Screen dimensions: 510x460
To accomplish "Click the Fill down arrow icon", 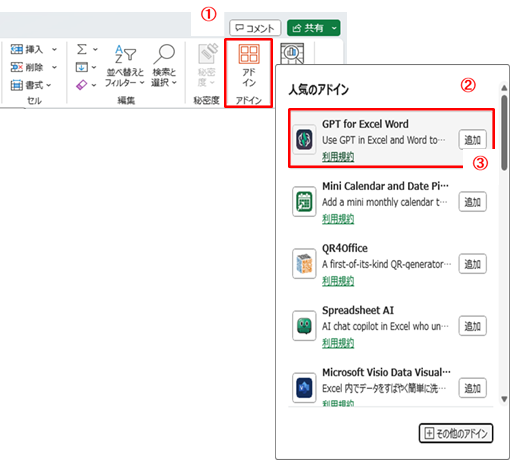I will pos(82,67).
